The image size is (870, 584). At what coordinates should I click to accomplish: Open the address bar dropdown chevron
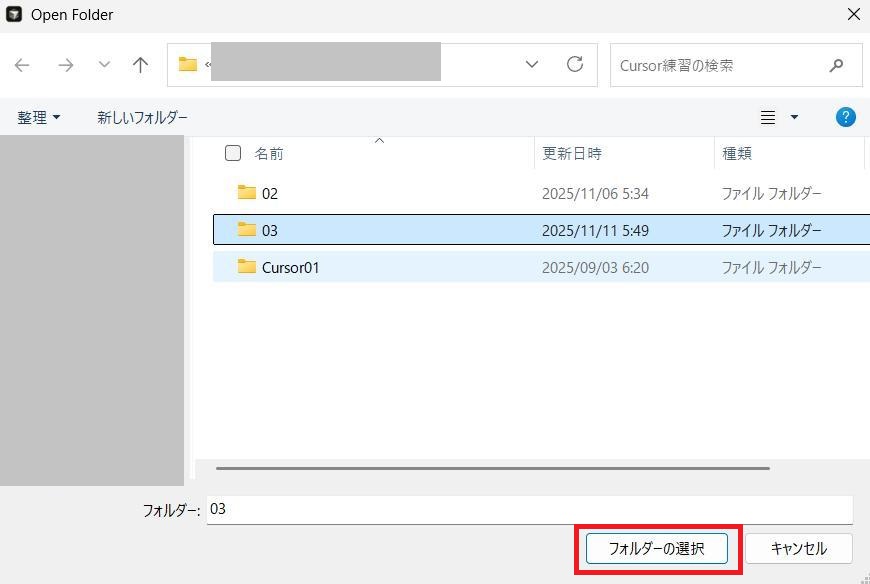(x=531, y=65)
